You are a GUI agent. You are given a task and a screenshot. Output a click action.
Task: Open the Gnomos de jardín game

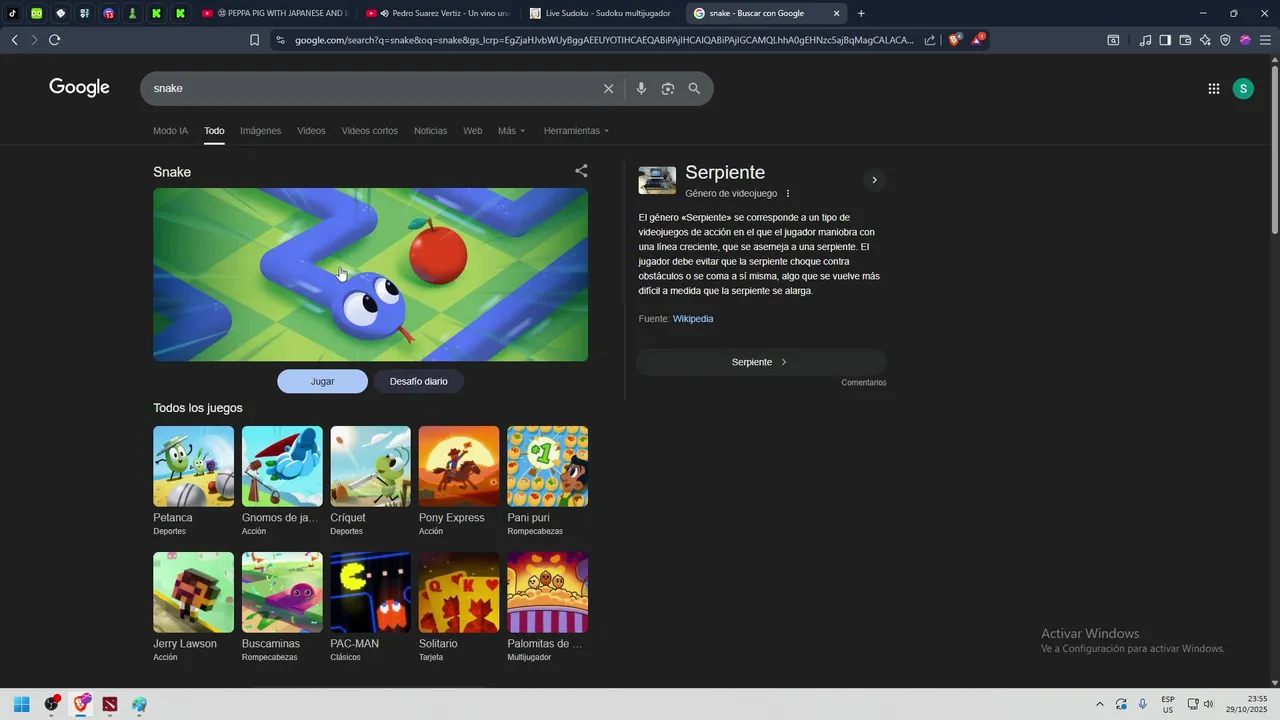tap(282, 467)
